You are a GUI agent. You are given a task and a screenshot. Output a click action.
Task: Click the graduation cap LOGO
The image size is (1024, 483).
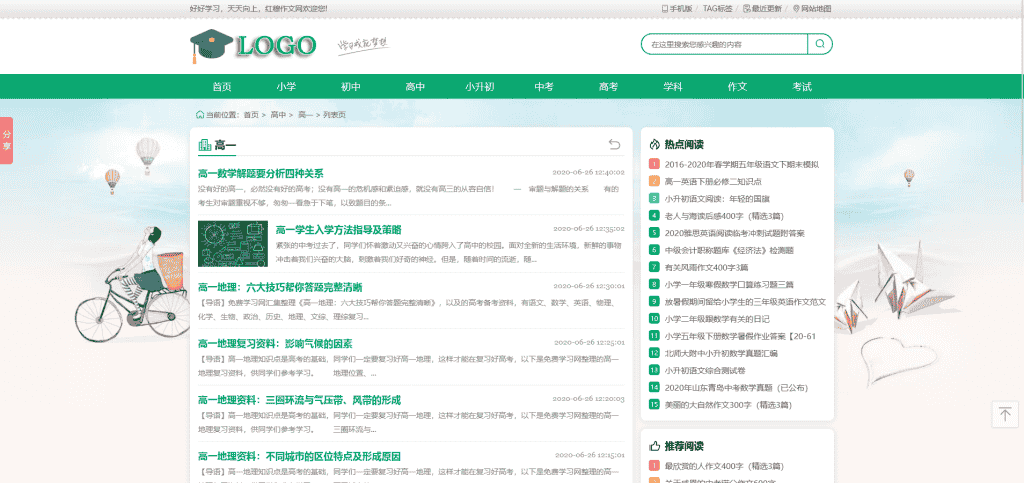coord(252,45)
